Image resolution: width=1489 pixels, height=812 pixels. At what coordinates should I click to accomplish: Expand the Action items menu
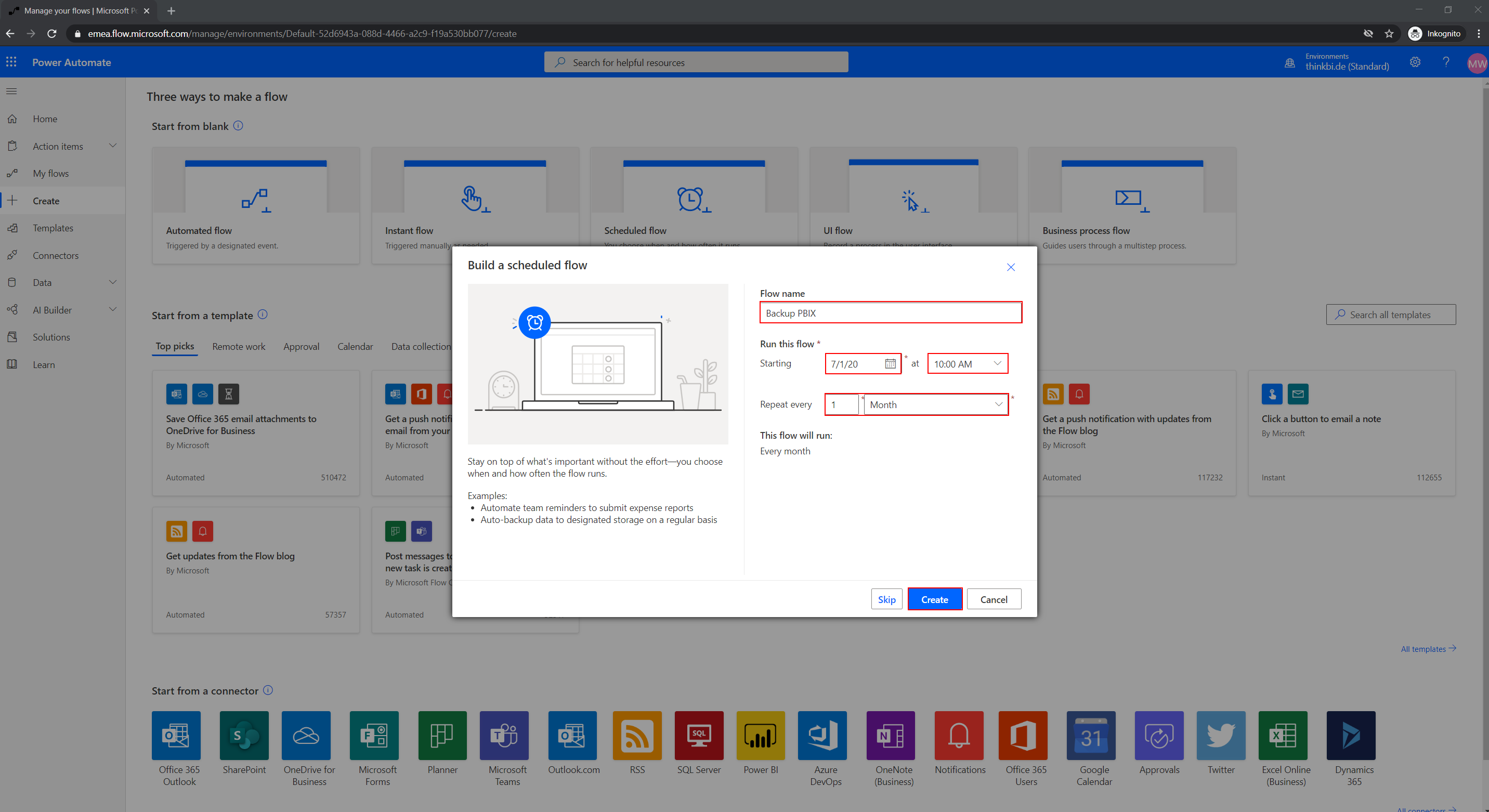[x=113, y=146]
